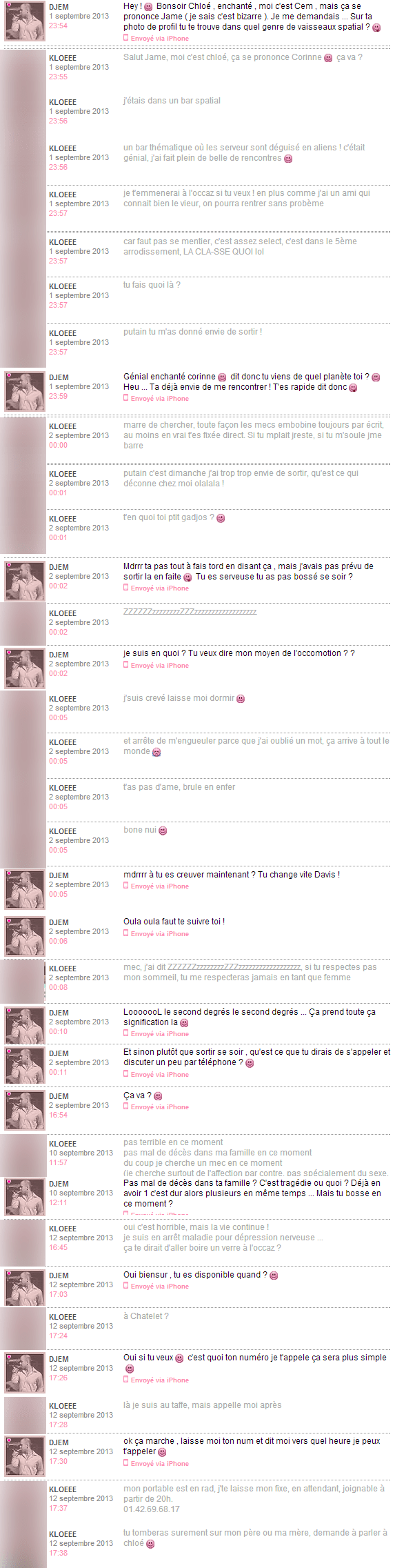Click "Envoyé via iPhone" under "Oula oula faut te suivre"
395x1568 pixels.
coord(160,933)
